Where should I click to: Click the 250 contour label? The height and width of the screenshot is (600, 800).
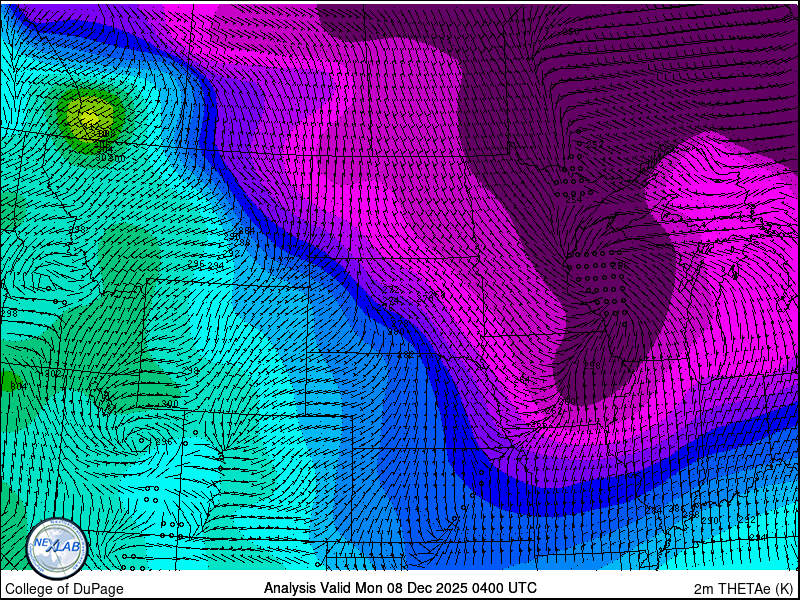pos(570,32)
